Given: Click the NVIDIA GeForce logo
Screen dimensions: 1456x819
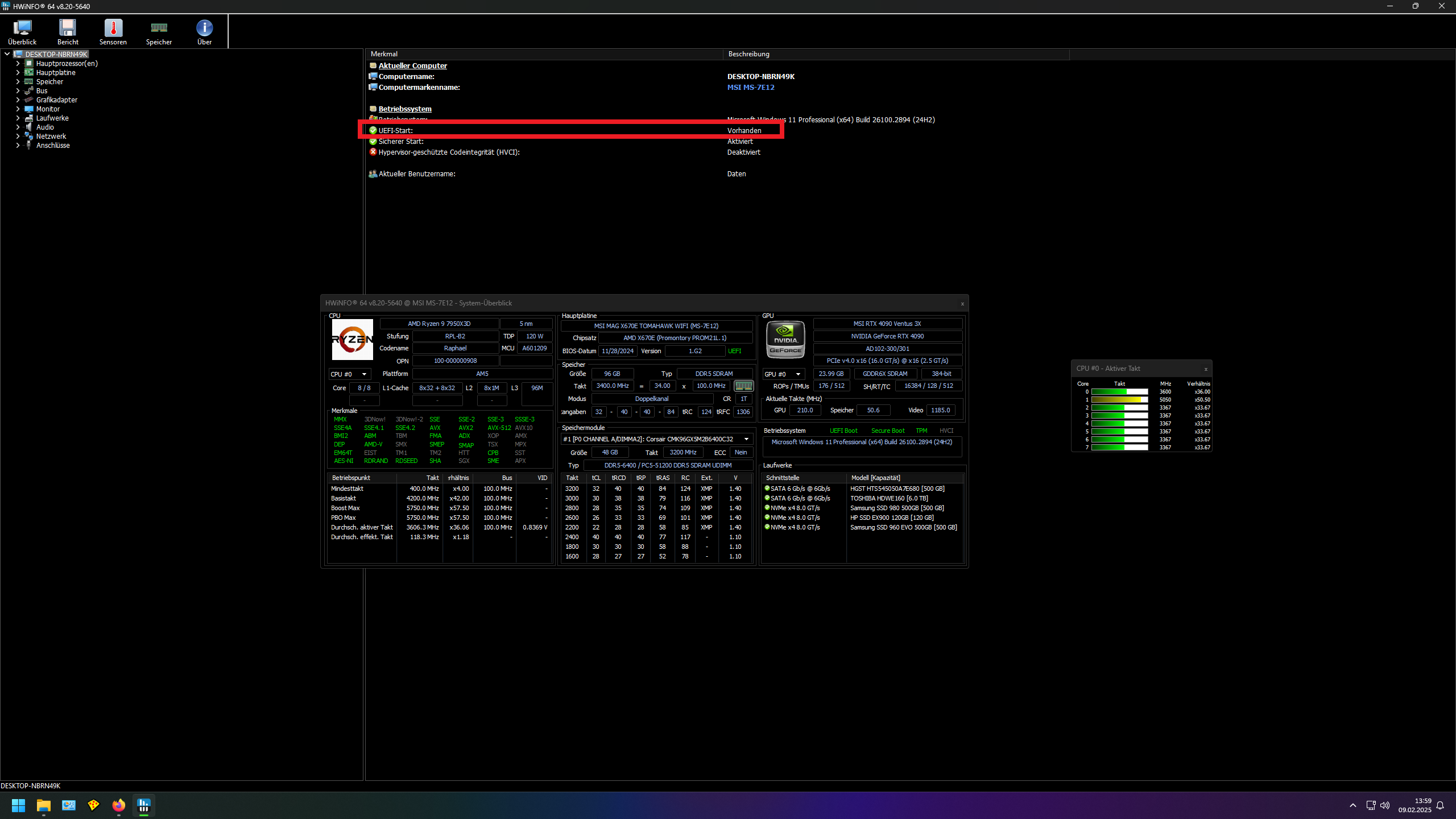Looking at the screenshot, I should pyautogui.click(x=785, y=340).
